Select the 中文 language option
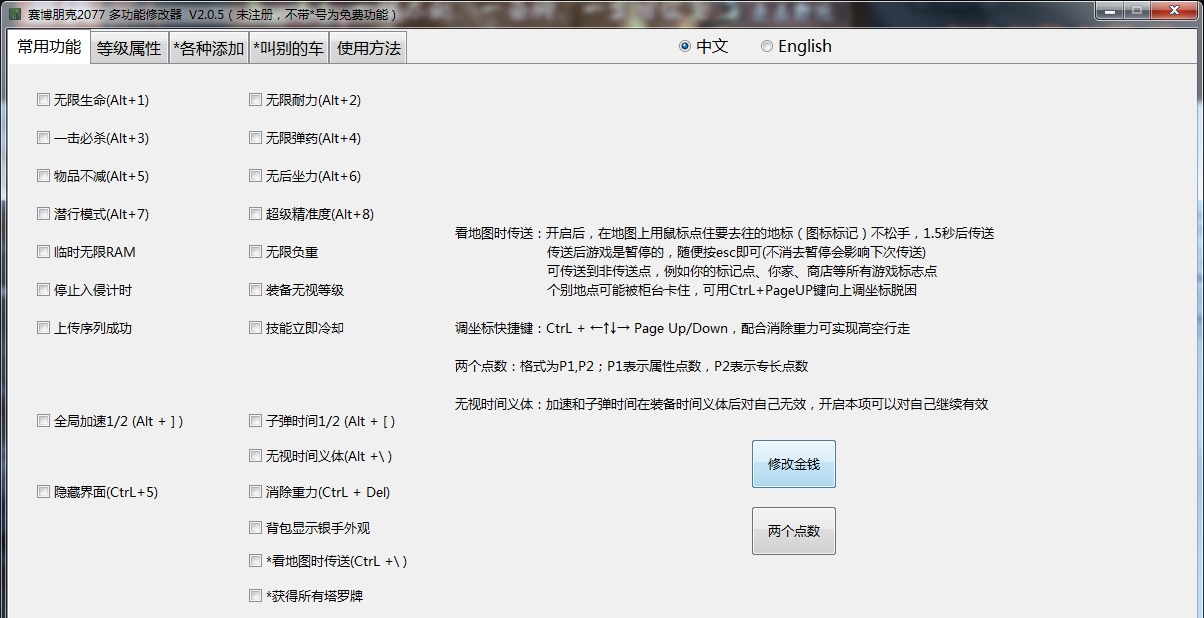1204x618 pixels. (x=685, y=46)
